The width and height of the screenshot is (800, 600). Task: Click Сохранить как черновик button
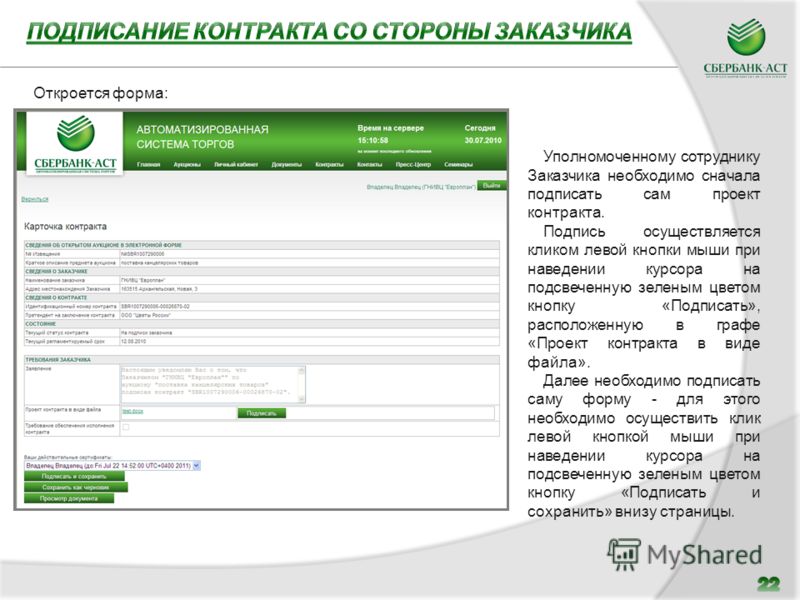tap(76, 487)
